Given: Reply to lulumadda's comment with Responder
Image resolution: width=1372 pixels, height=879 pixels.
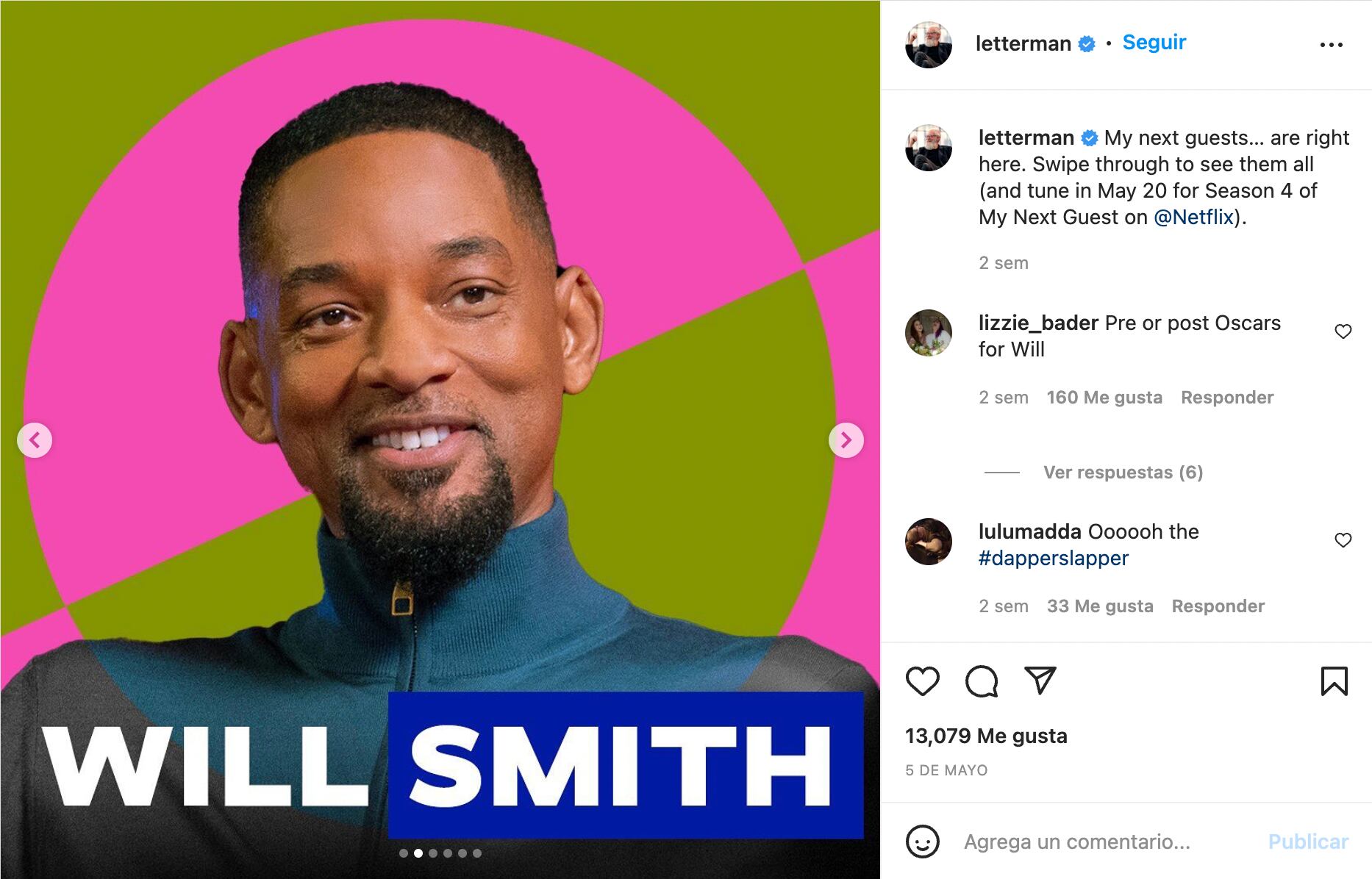Looking at the screenshot, I should (1218, 606).
